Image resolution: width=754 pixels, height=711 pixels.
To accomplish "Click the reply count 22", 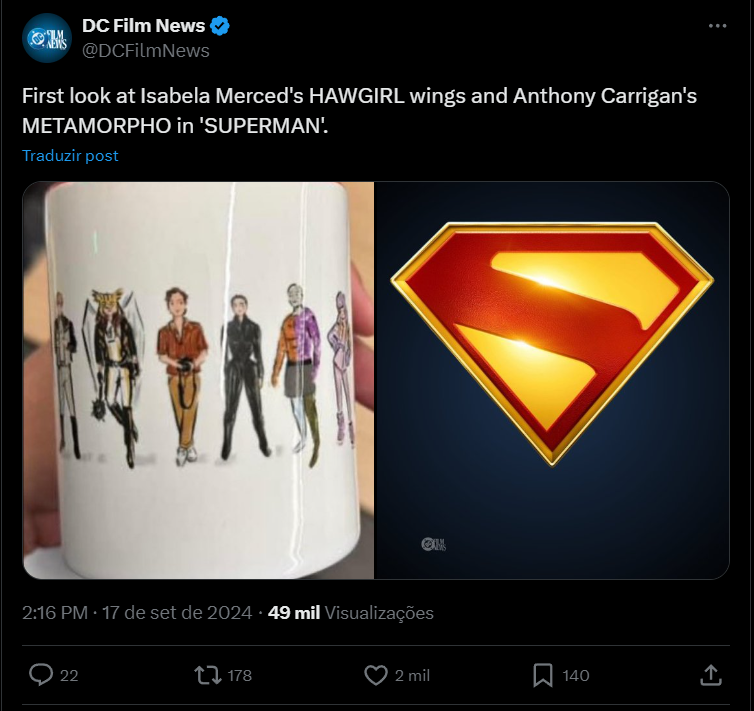I will pyautogui.click(x=69, y=676).
